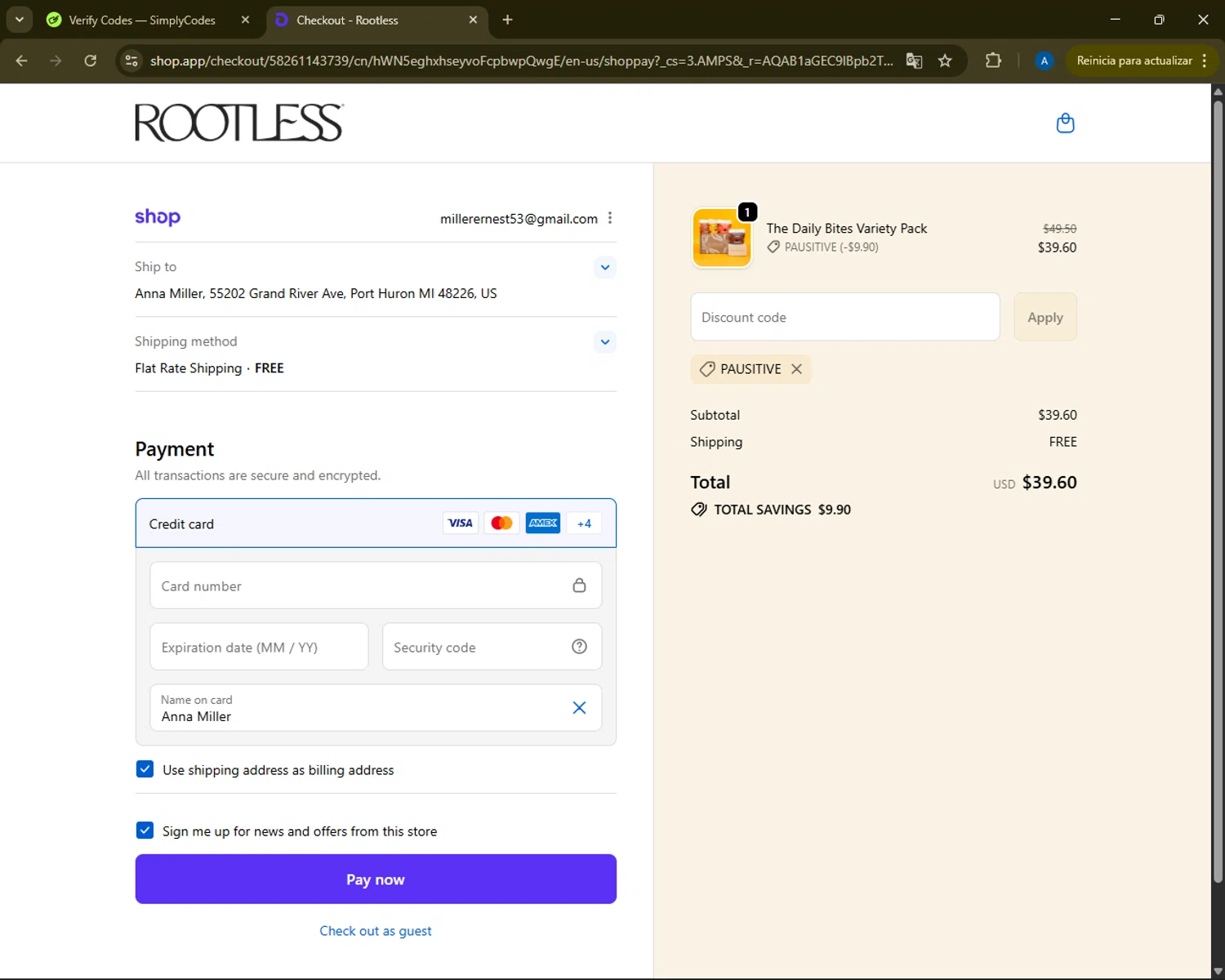Expand the Ship to address section

[605, 267]
